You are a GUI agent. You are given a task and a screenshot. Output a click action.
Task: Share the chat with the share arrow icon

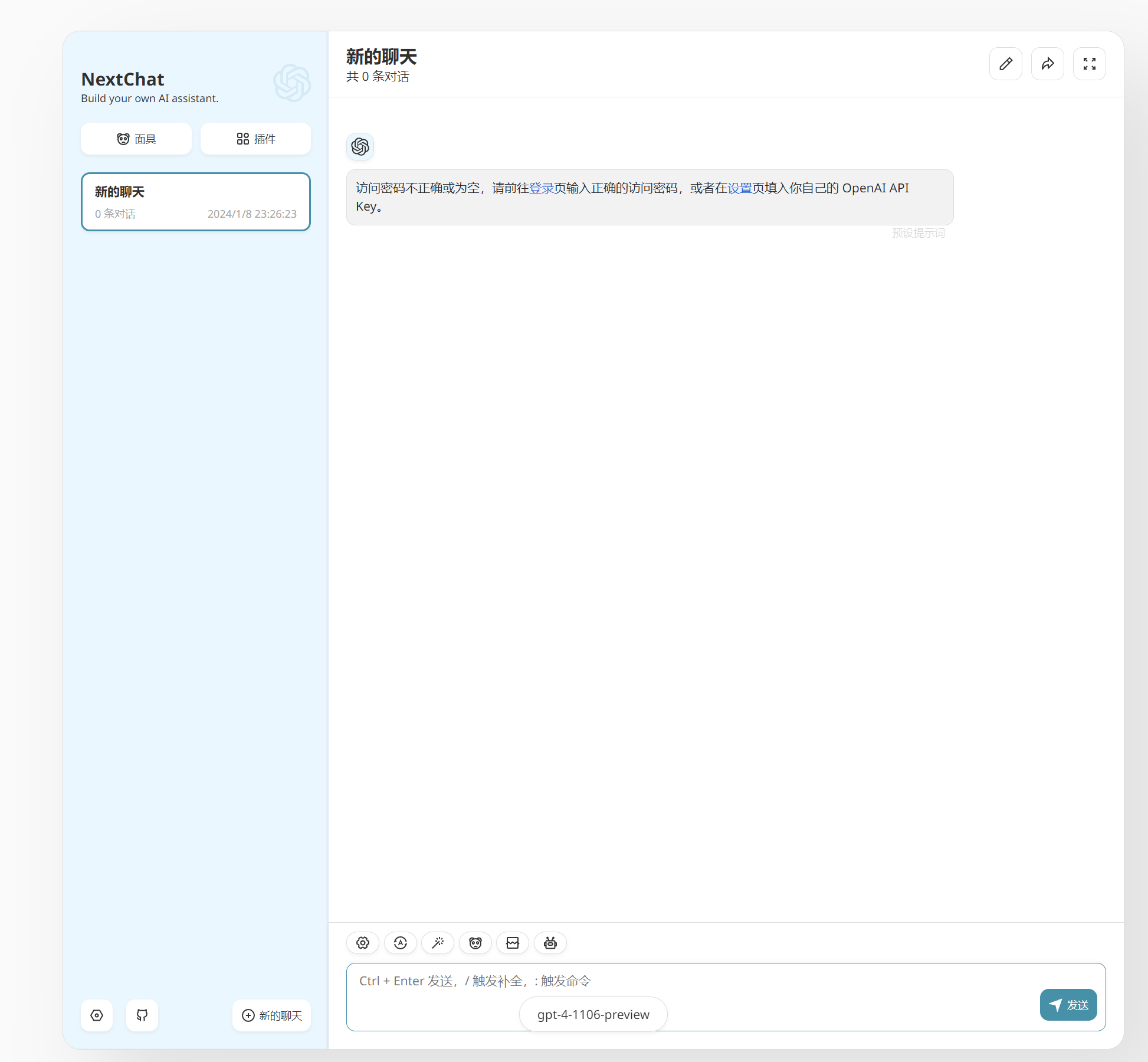coord(1047,63)
